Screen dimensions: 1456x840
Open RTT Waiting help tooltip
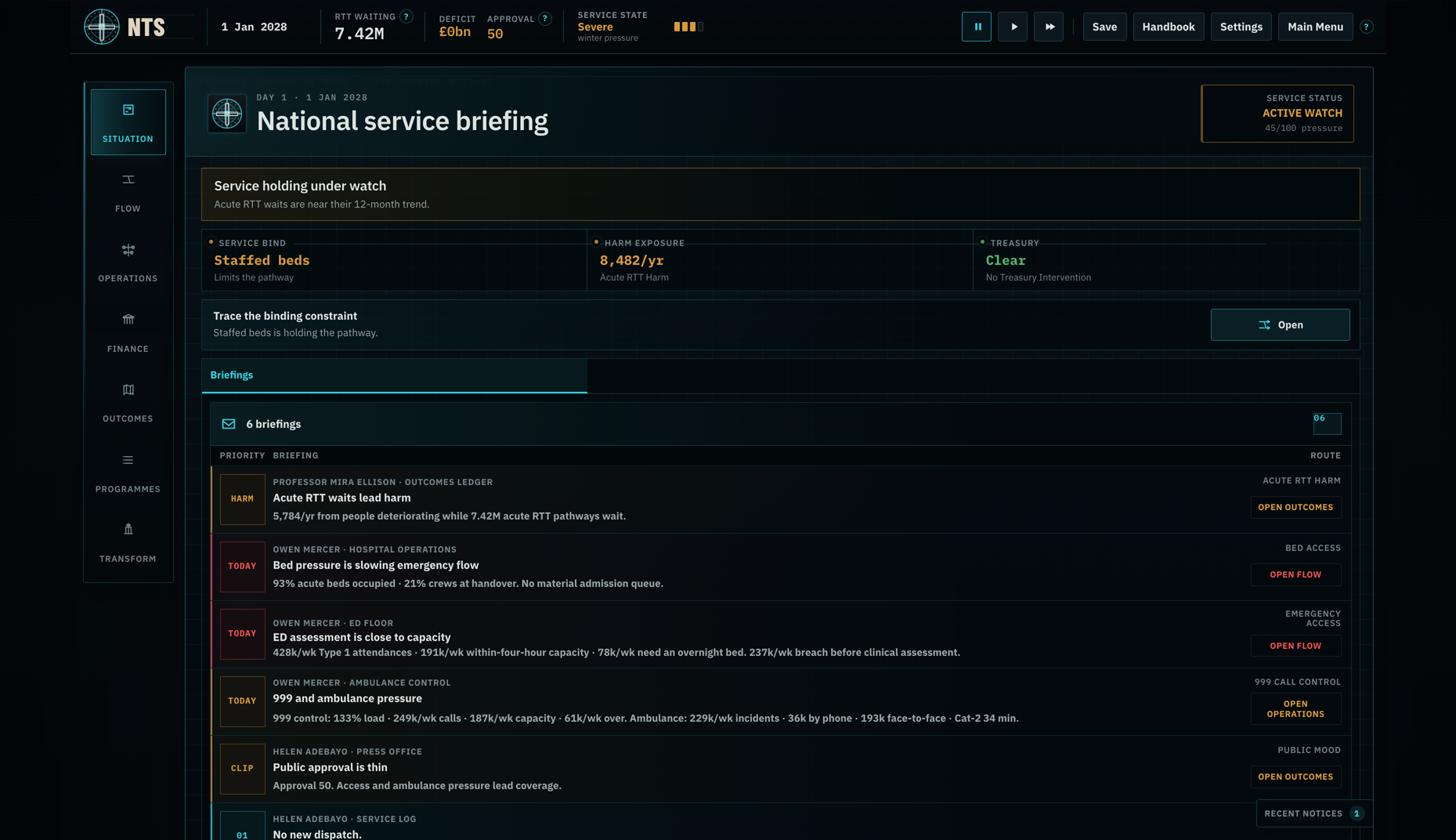(x=406, y=16)
